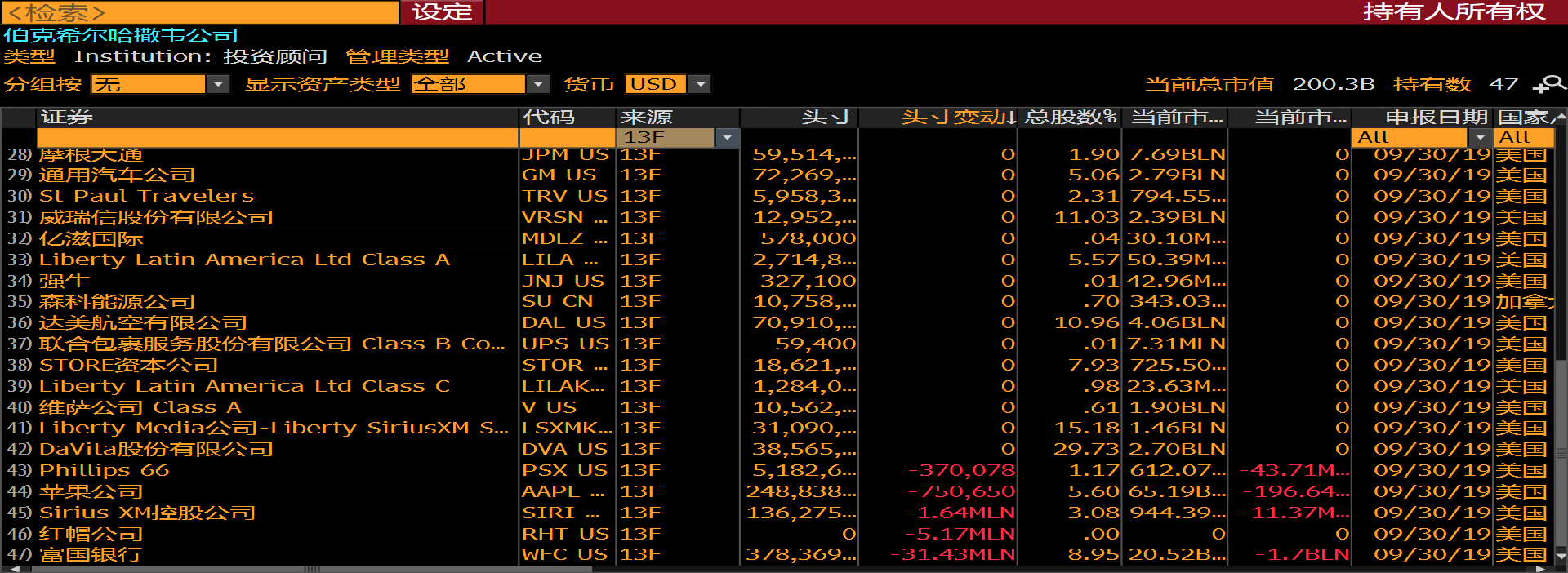Focus the <检索> search field
Image resolution: width=1568 pixels, height=573 pixels.
(200, 12)
